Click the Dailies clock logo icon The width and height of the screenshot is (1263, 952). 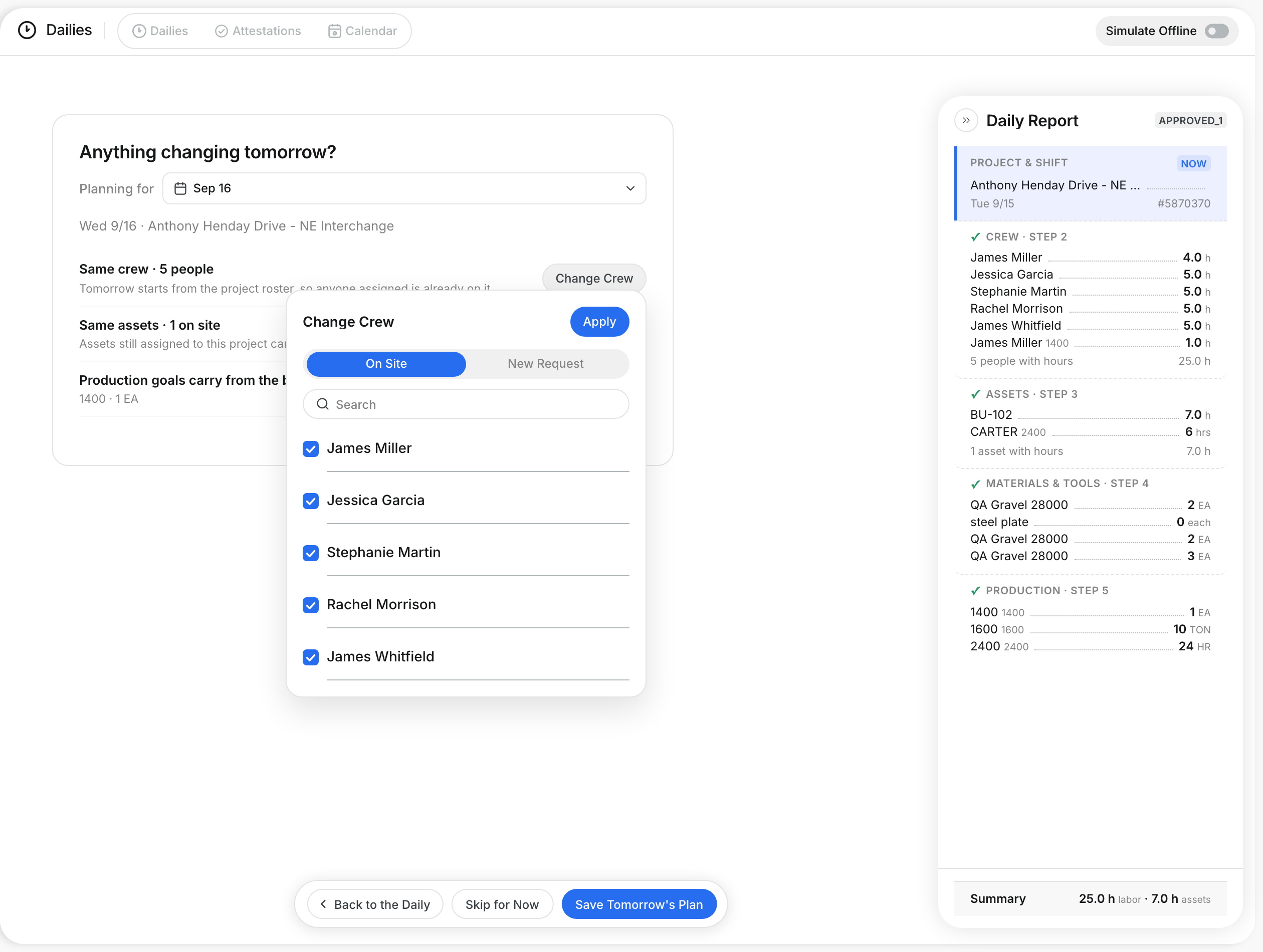[27, 30]
